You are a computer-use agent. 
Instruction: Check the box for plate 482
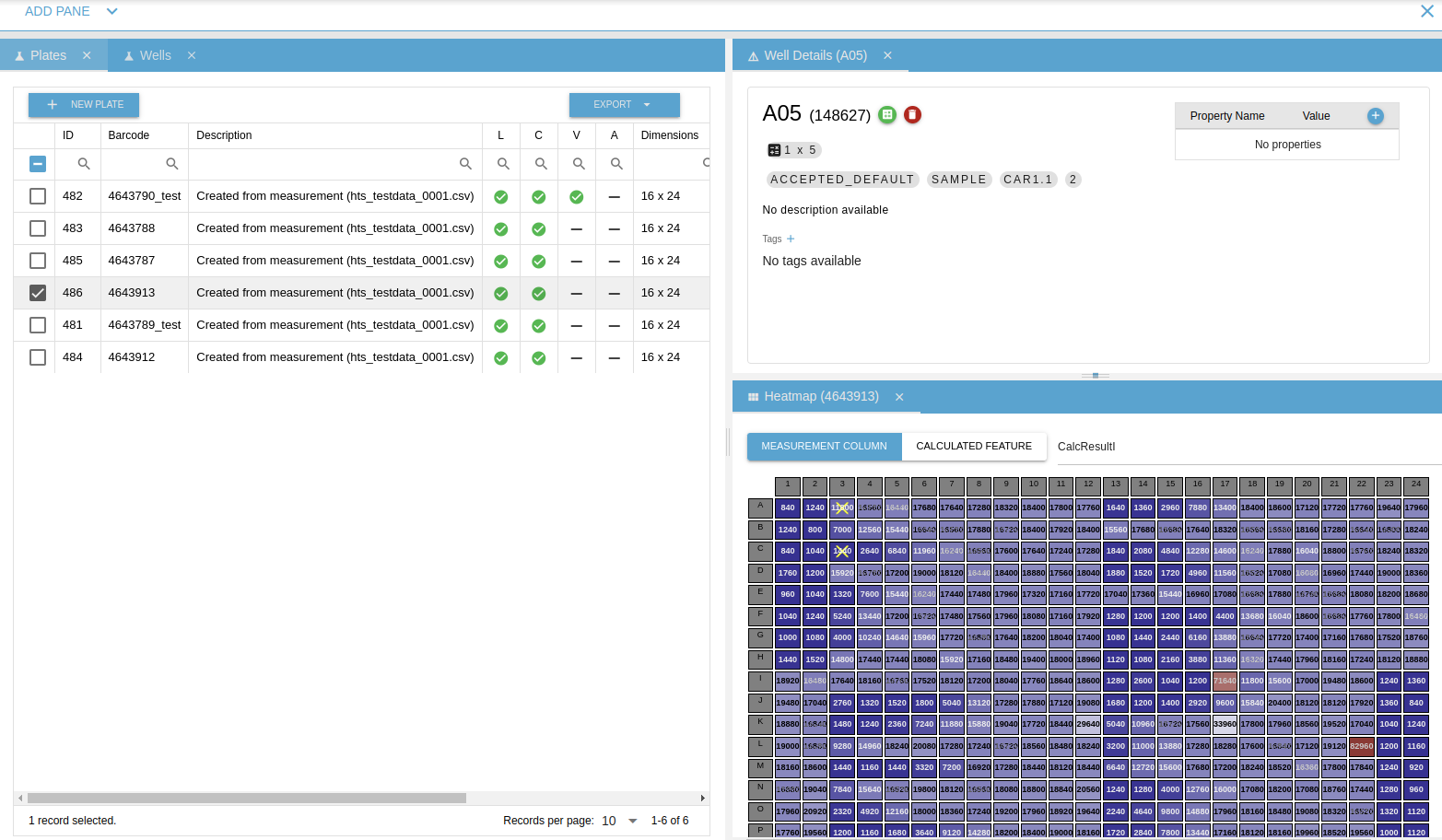pos(38,196)
